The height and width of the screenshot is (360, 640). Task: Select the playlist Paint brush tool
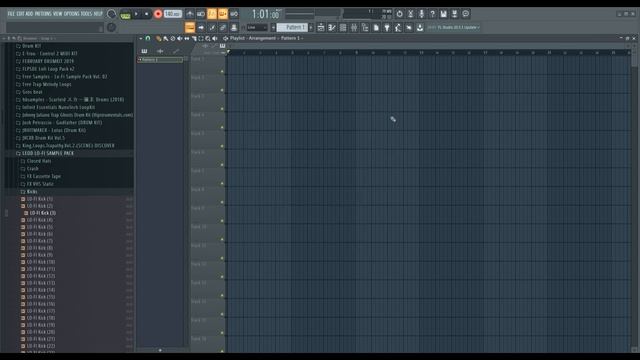166,38
